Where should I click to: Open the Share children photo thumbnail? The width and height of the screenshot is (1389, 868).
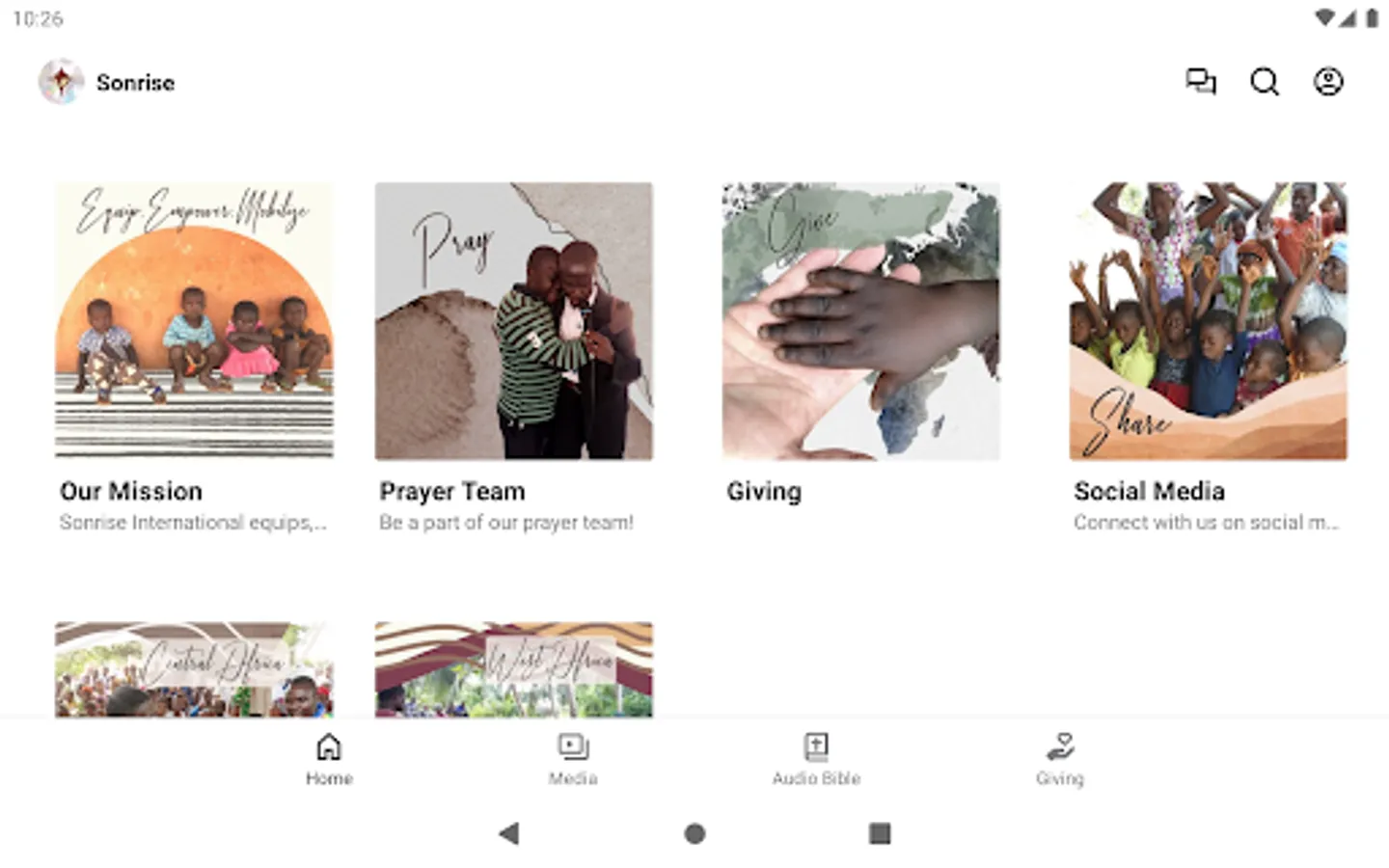pos(1209,320)
